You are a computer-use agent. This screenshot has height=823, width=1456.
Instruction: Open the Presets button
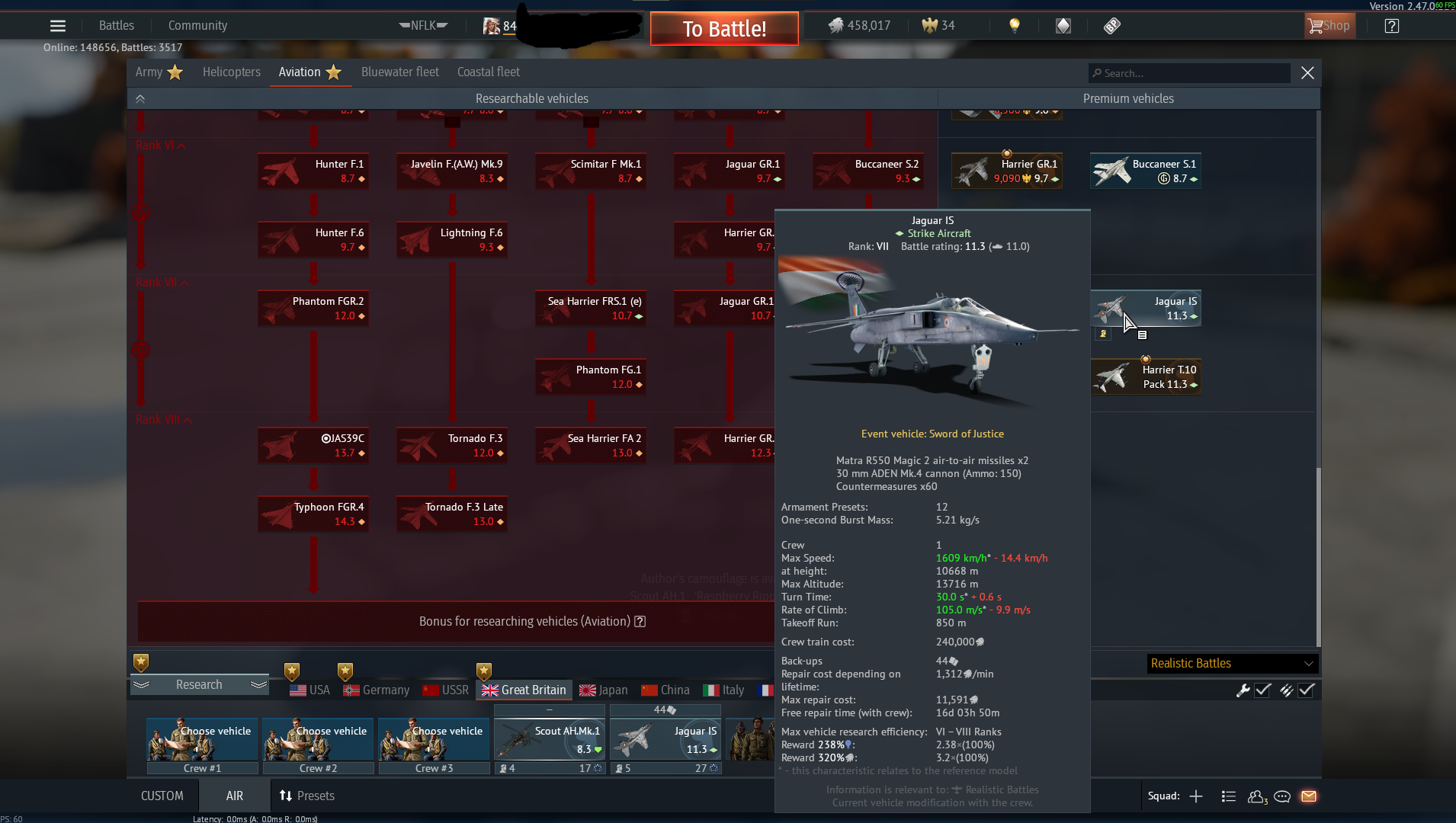point(307,796)
